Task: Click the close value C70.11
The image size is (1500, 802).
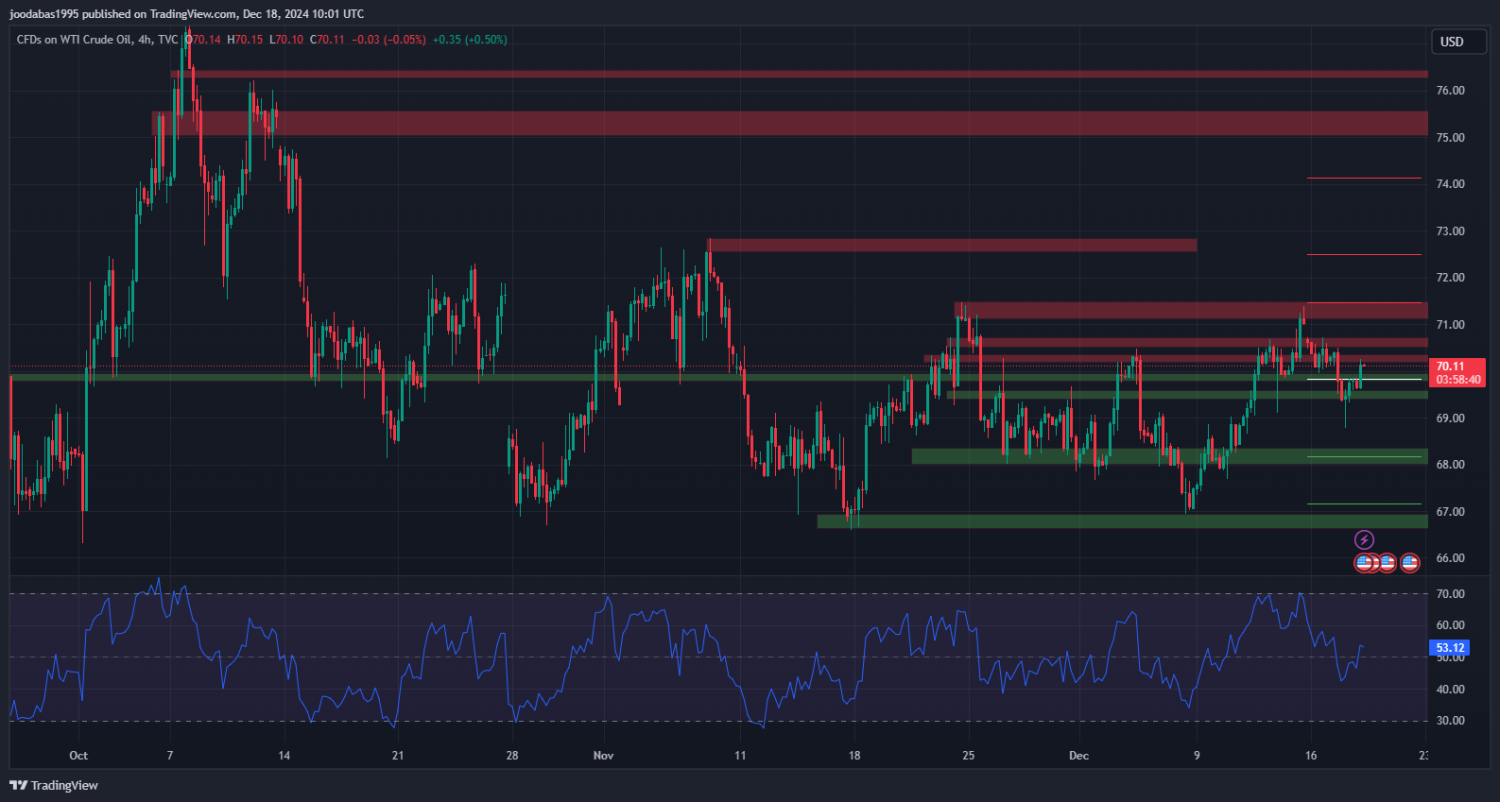Action: pyautogui.click(x=327, y=40)
